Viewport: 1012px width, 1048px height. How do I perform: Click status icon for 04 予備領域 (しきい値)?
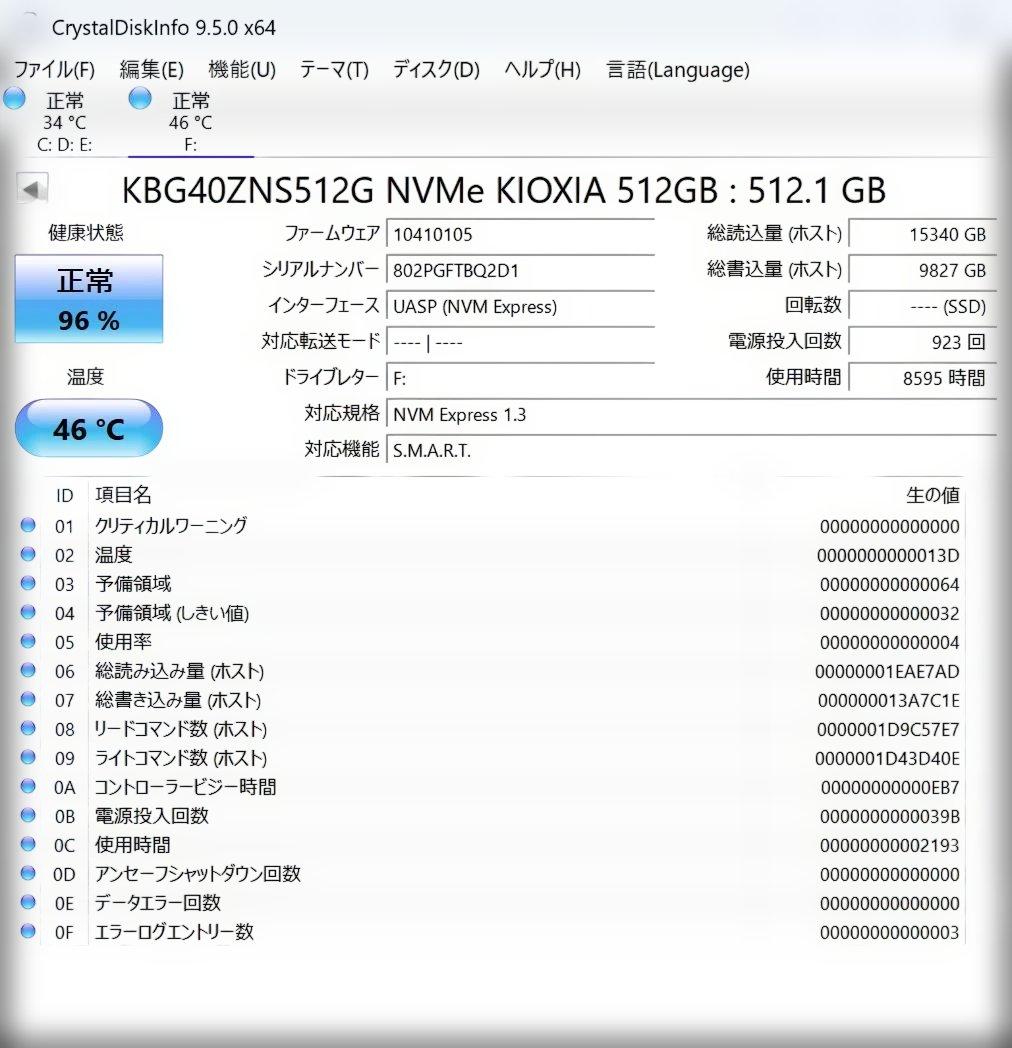(28, 612)
